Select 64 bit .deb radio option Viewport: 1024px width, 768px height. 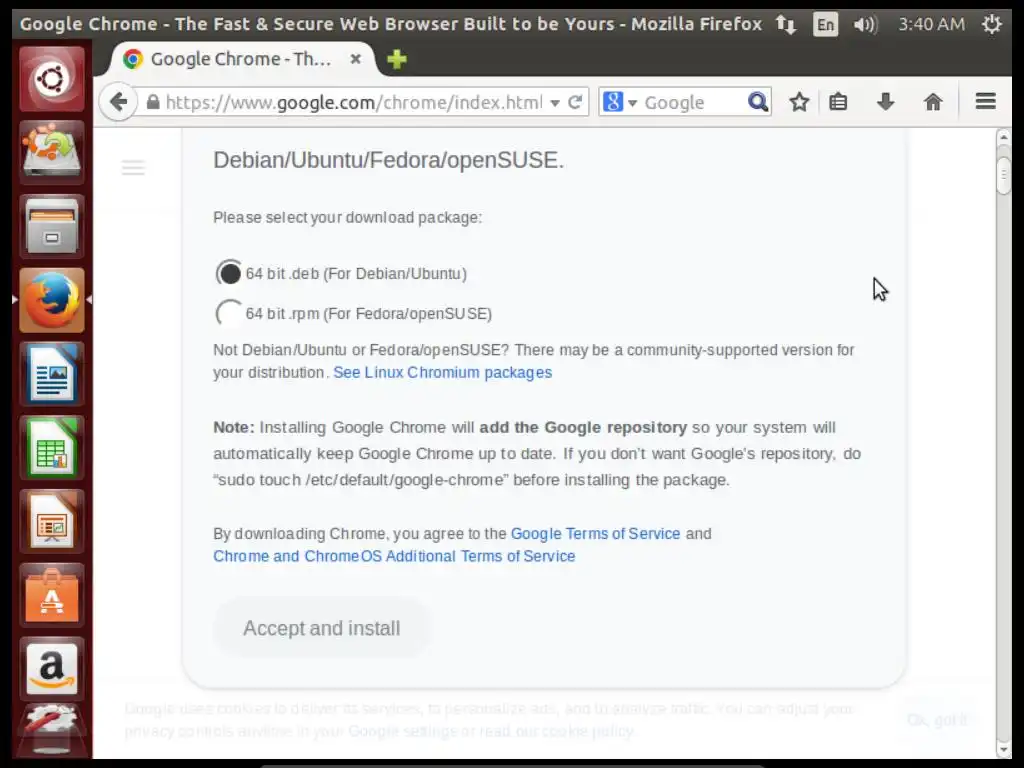pyautogui.click(x=229, y=273)
